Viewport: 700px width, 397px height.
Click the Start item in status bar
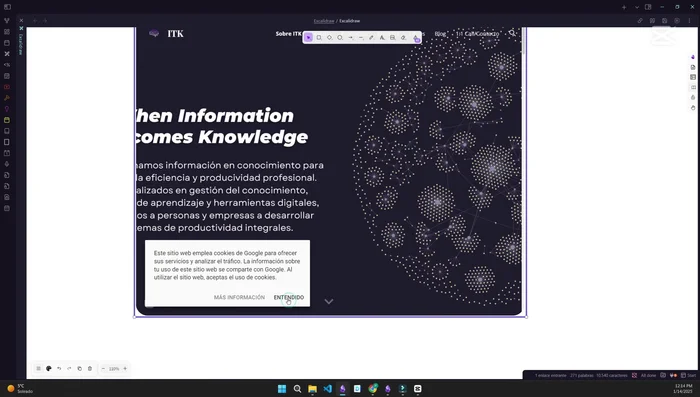(688, 376)
